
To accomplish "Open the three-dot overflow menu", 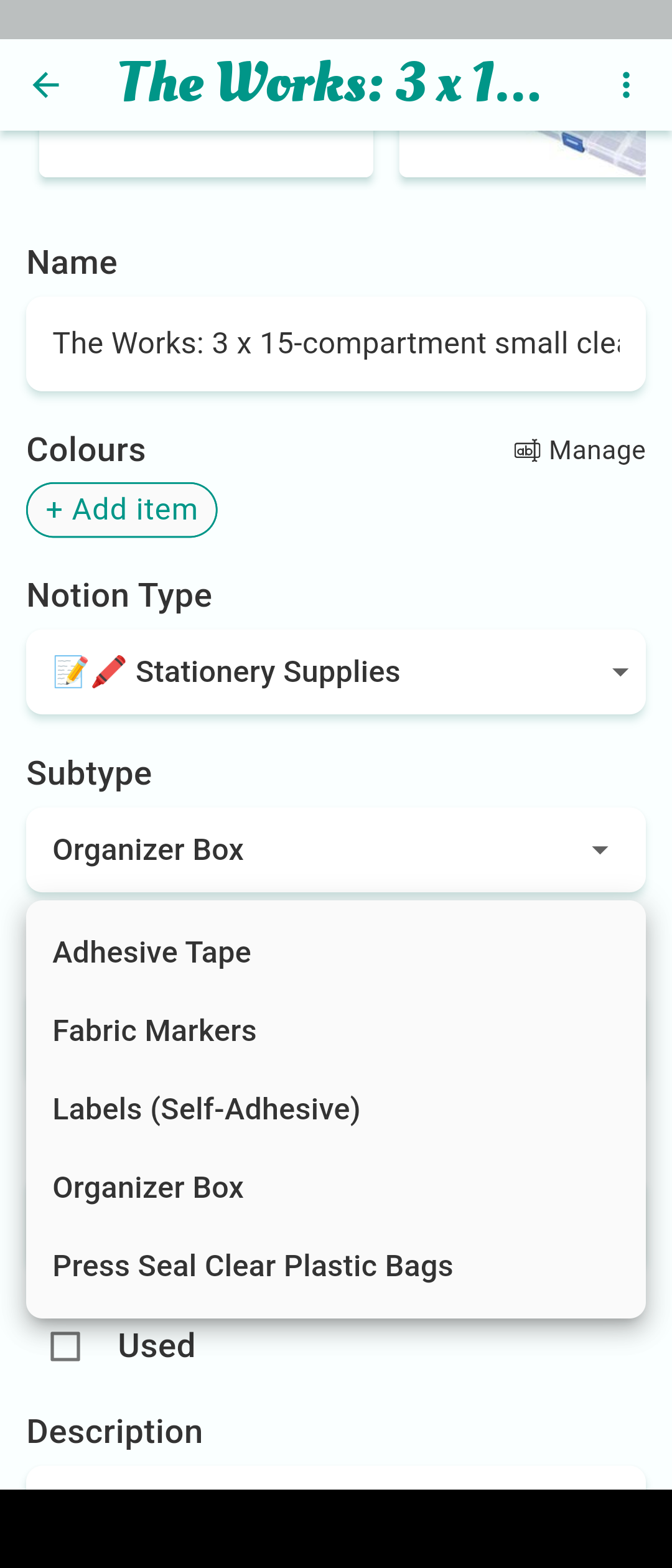I will pos(626,85).
